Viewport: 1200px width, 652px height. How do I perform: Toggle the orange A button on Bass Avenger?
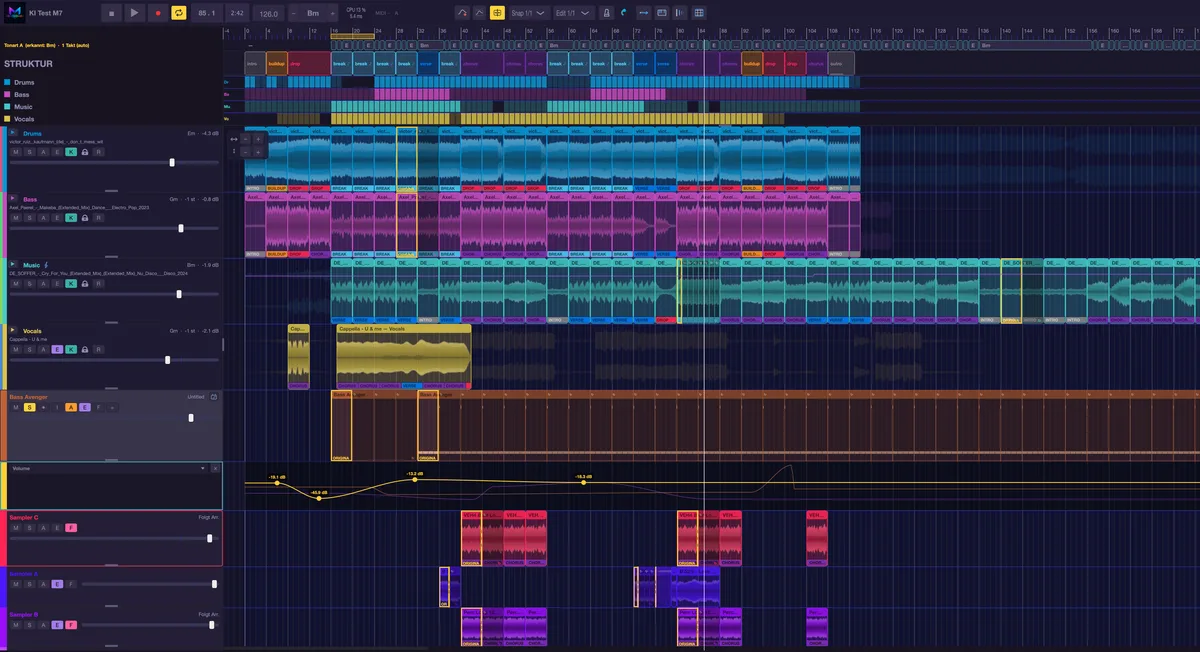[71, 407]
